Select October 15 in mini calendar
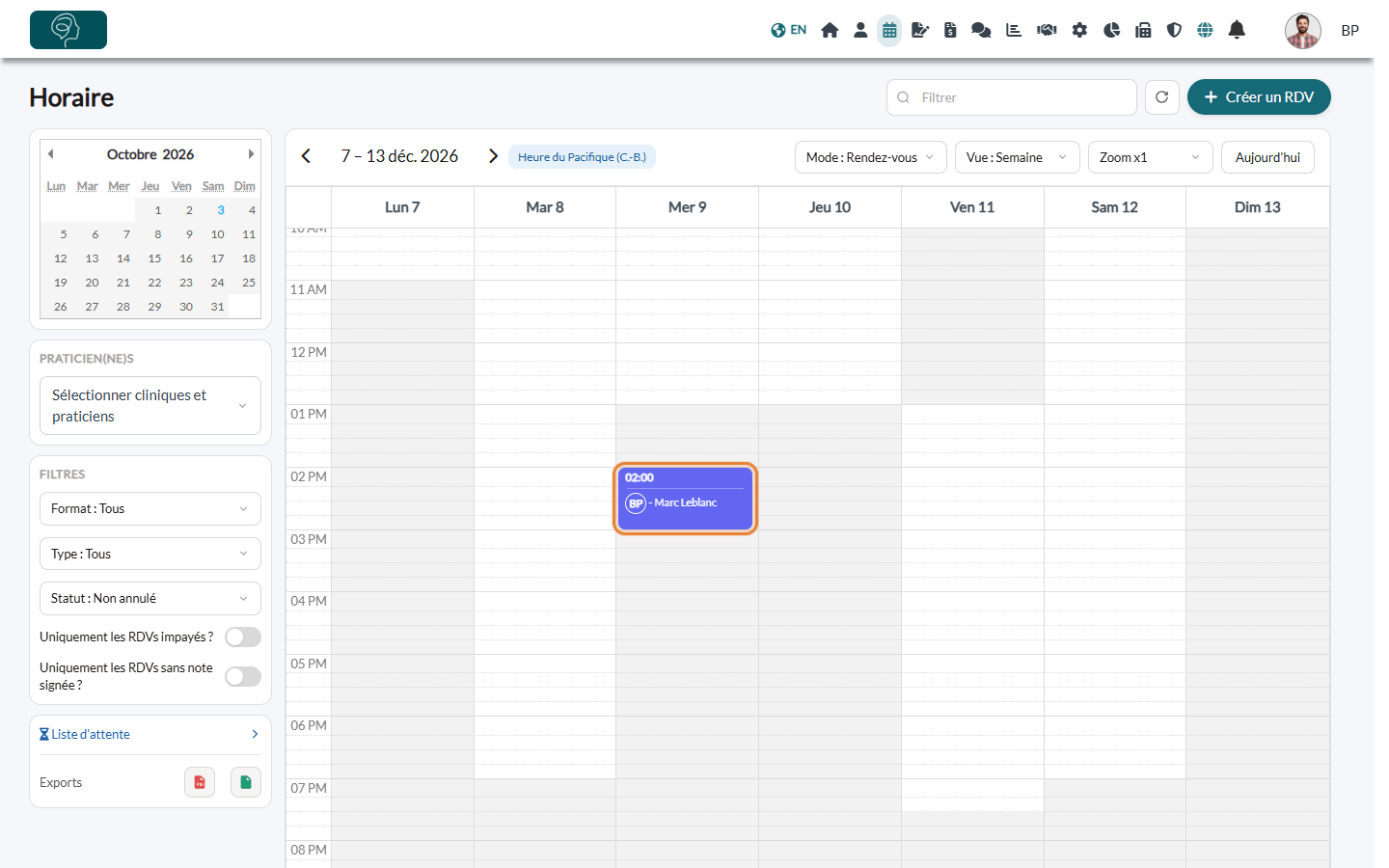 (x=154, y=258)
